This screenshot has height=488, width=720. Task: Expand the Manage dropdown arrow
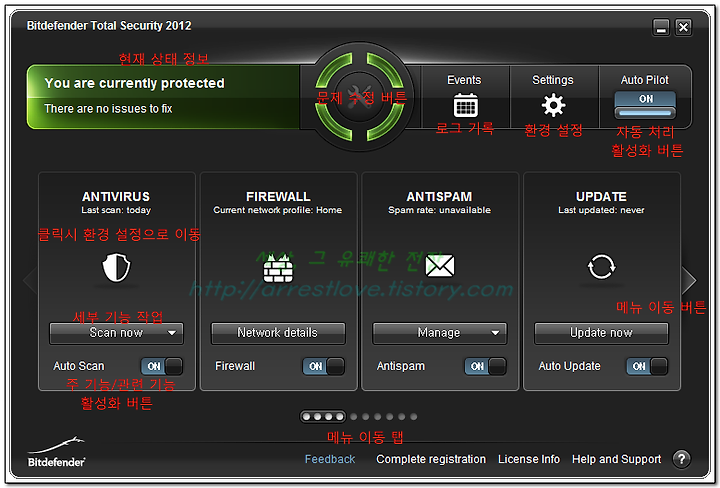[495, 333]
